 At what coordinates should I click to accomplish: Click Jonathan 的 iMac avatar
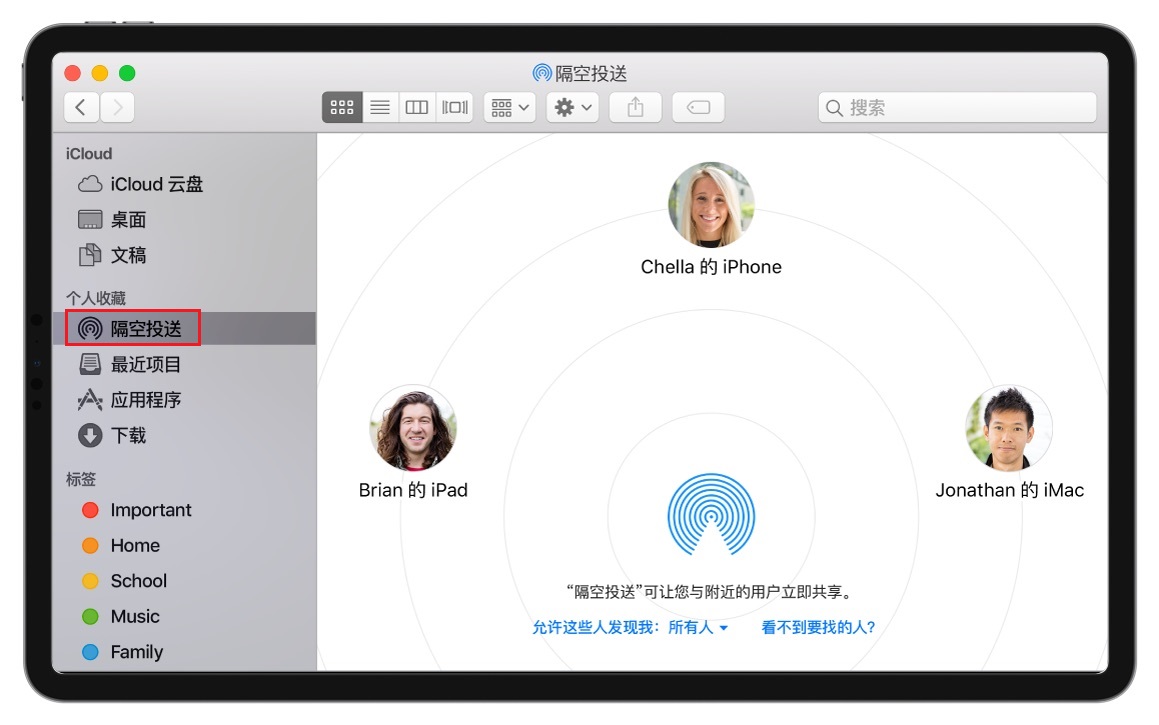click(x=1009, y=428)
